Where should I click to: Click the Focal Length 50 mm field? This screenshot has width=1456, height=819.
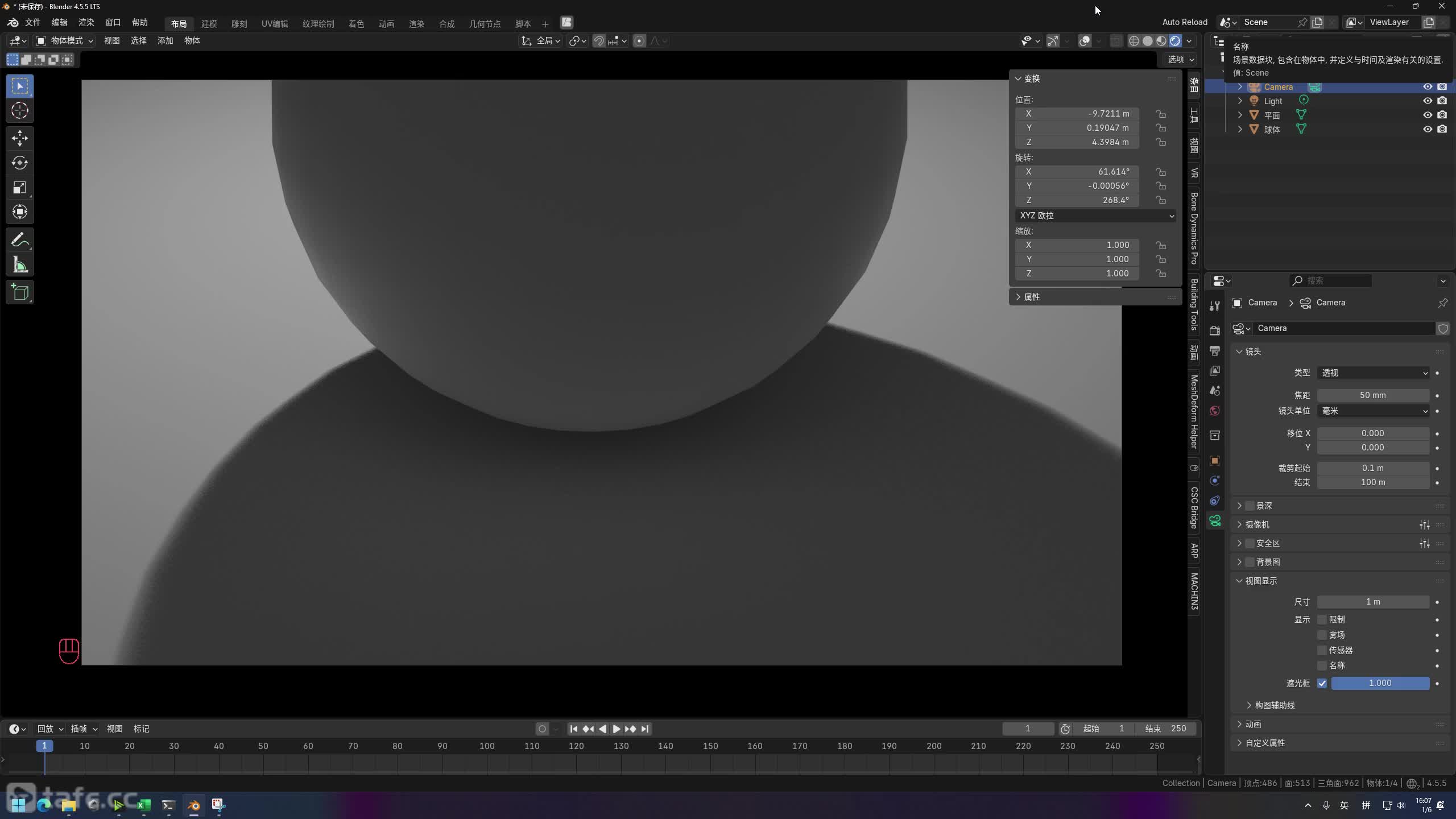point(1372,395)
